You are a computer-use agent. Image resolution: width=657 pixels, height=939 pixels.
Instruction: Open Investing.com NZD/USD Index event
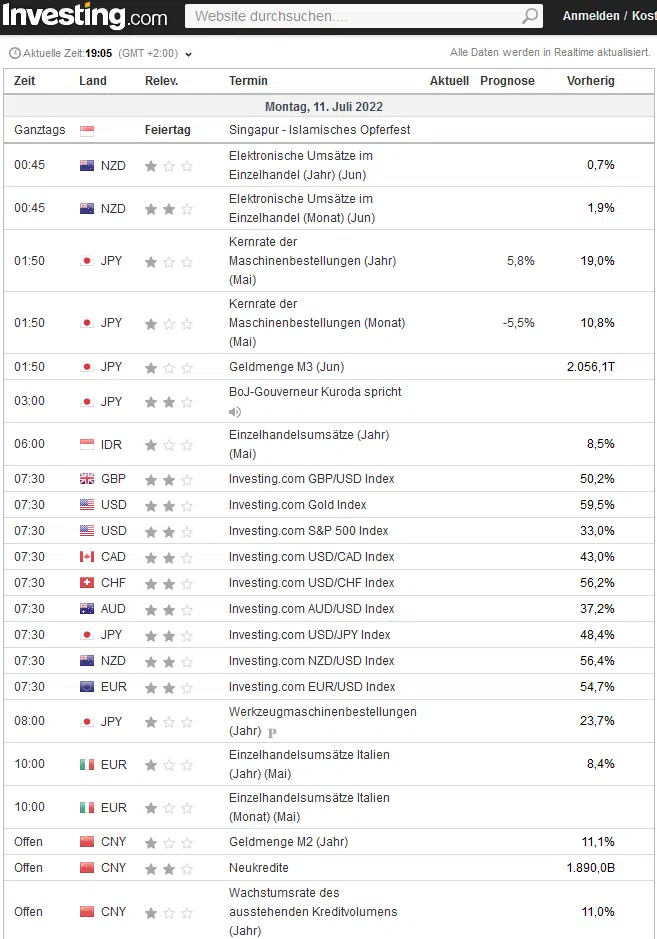point(311,661)
